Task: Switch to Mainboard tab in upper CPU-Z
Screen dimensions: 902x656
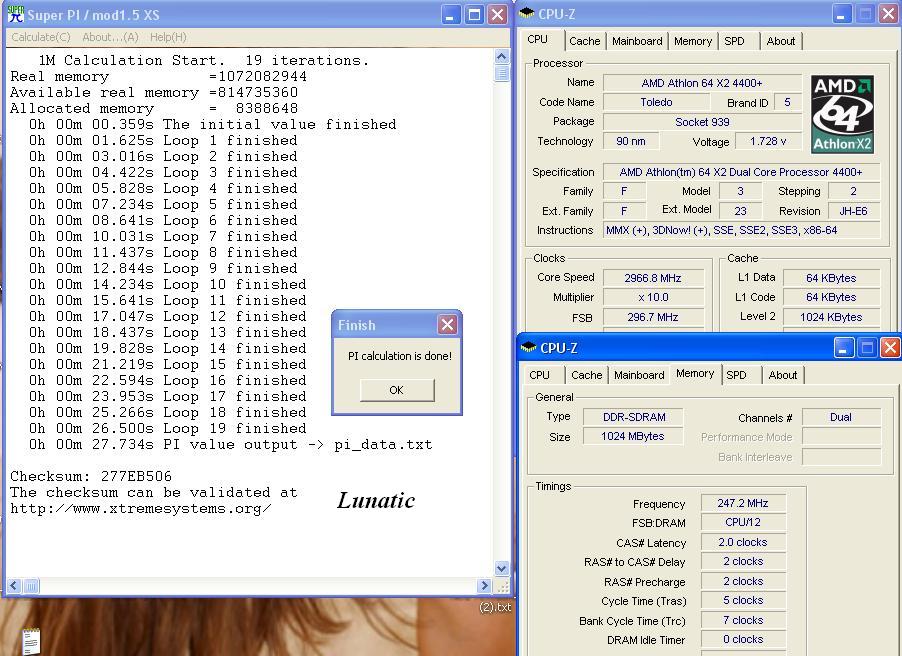Action: (637, 41)
